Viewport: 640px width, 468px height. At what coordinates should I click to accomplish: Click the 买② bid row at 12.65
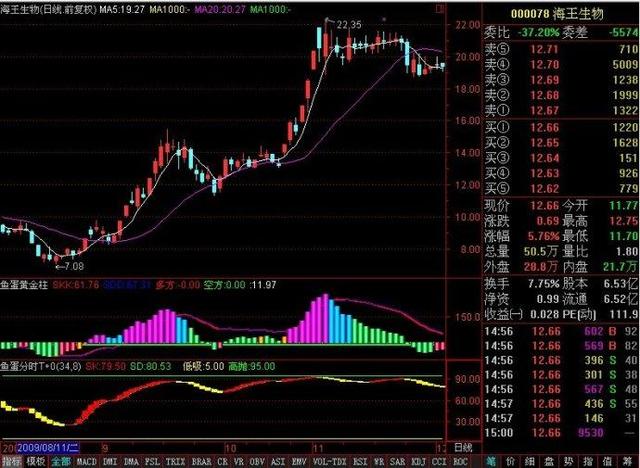(x=561, y=143)
